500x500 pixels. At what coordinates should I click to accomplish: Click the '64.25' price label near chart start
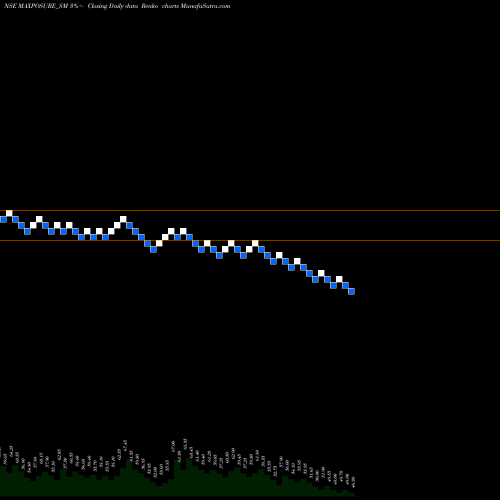click(x=11, y=451)
